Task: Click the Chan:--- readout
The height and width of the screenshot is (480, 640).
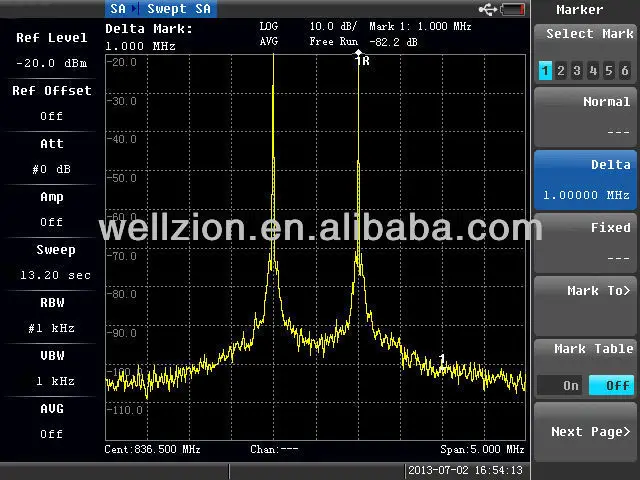Action: coord(274,449)
